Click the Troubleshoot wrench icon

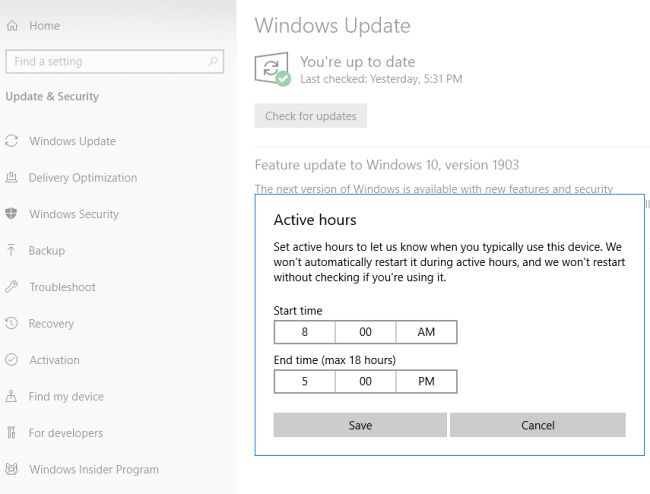pos(12,287)
